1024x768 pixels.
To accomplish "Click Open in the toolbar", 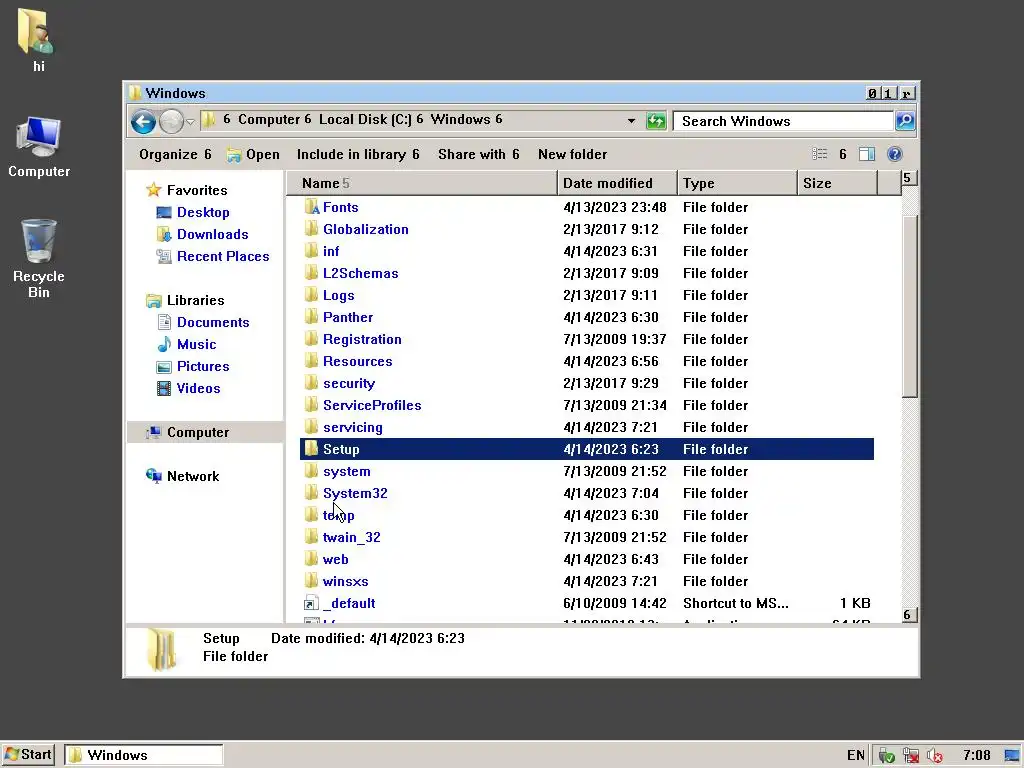I will click(253, 154).
